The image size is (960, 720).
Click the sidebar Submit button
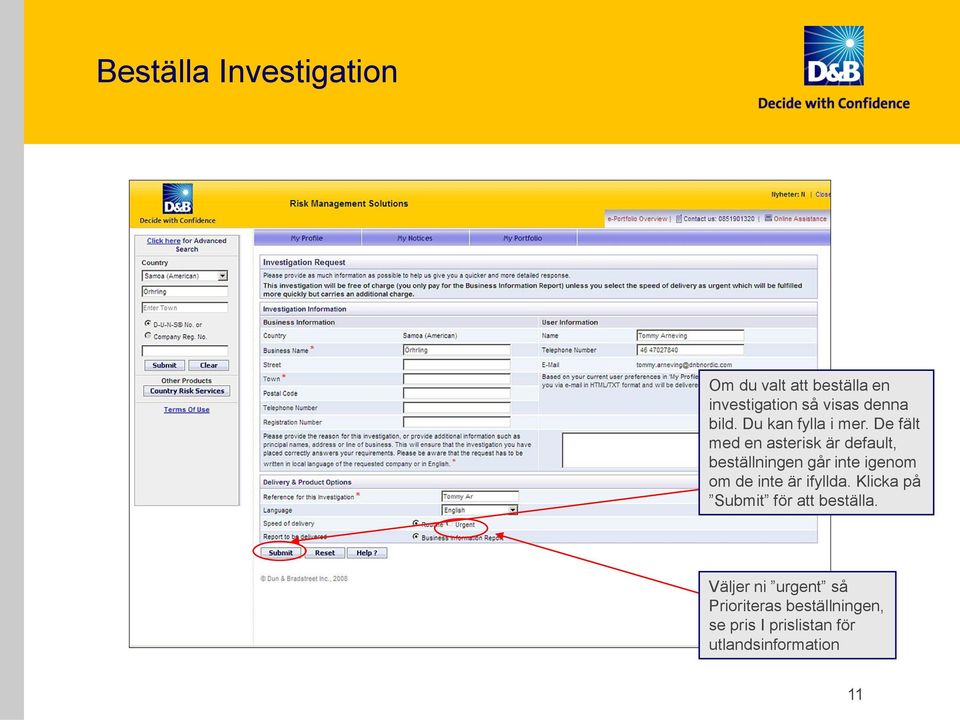point(164,366)
